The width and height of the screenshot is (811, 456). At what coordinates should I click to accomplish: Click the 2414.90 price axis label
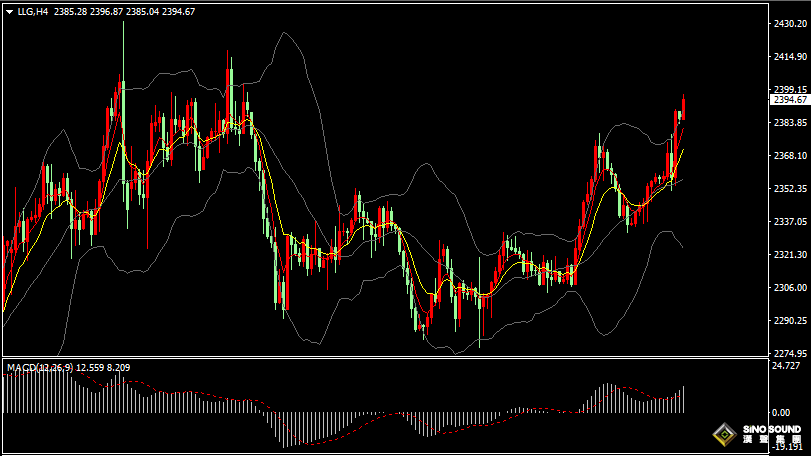pyautogui.click(x=789, y=57)
